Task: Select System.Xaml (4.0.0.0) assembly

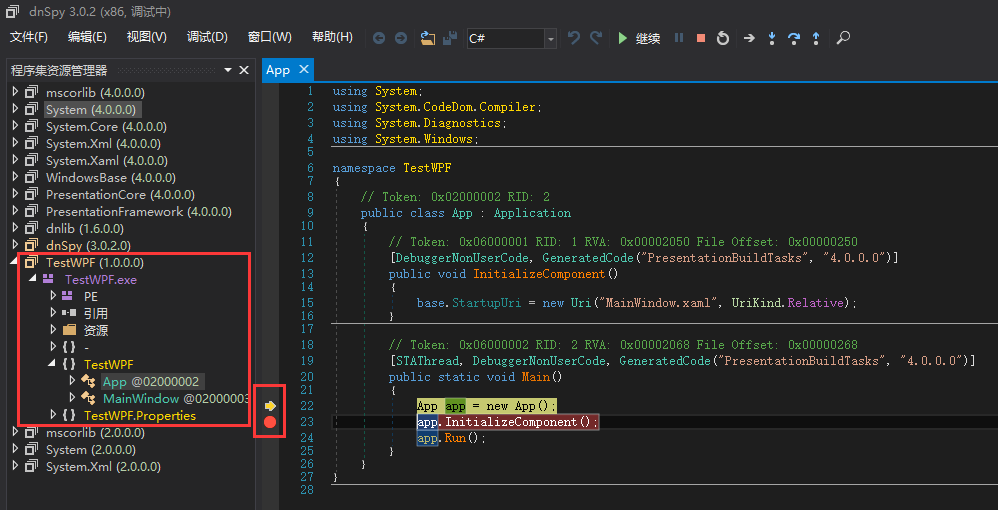Action: pos(106,160)
